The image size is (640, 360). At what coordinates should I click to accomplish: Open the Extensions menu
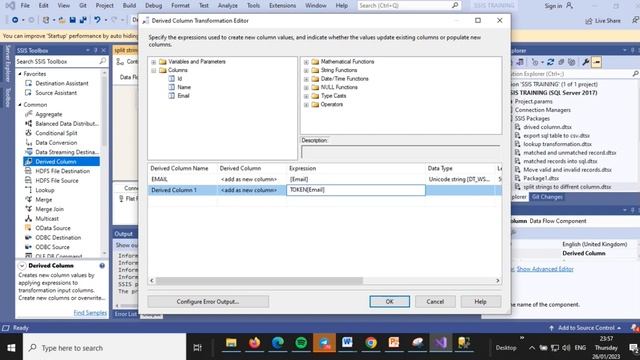[282, 6]
